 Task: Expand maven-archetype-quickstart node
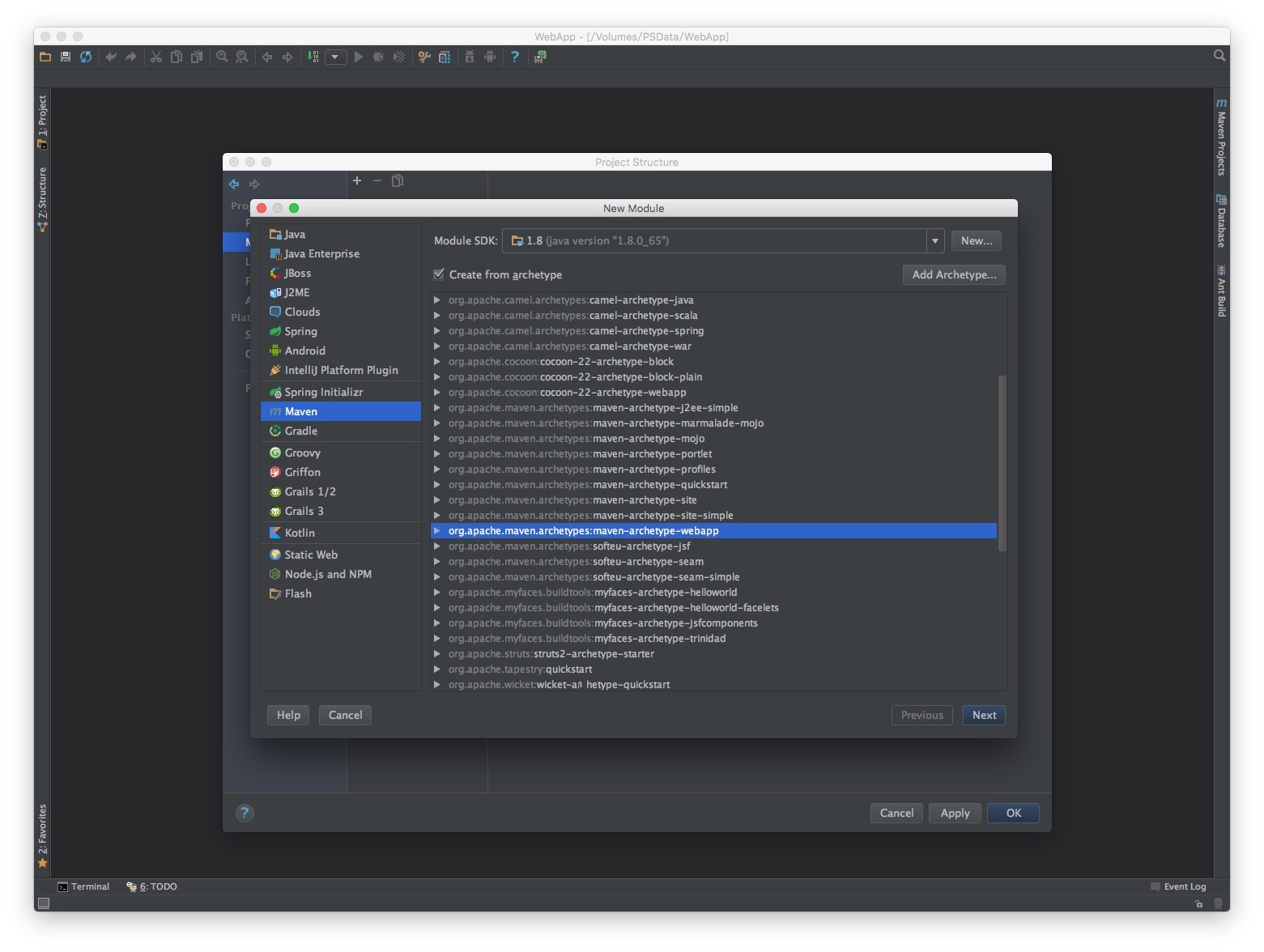437,484
